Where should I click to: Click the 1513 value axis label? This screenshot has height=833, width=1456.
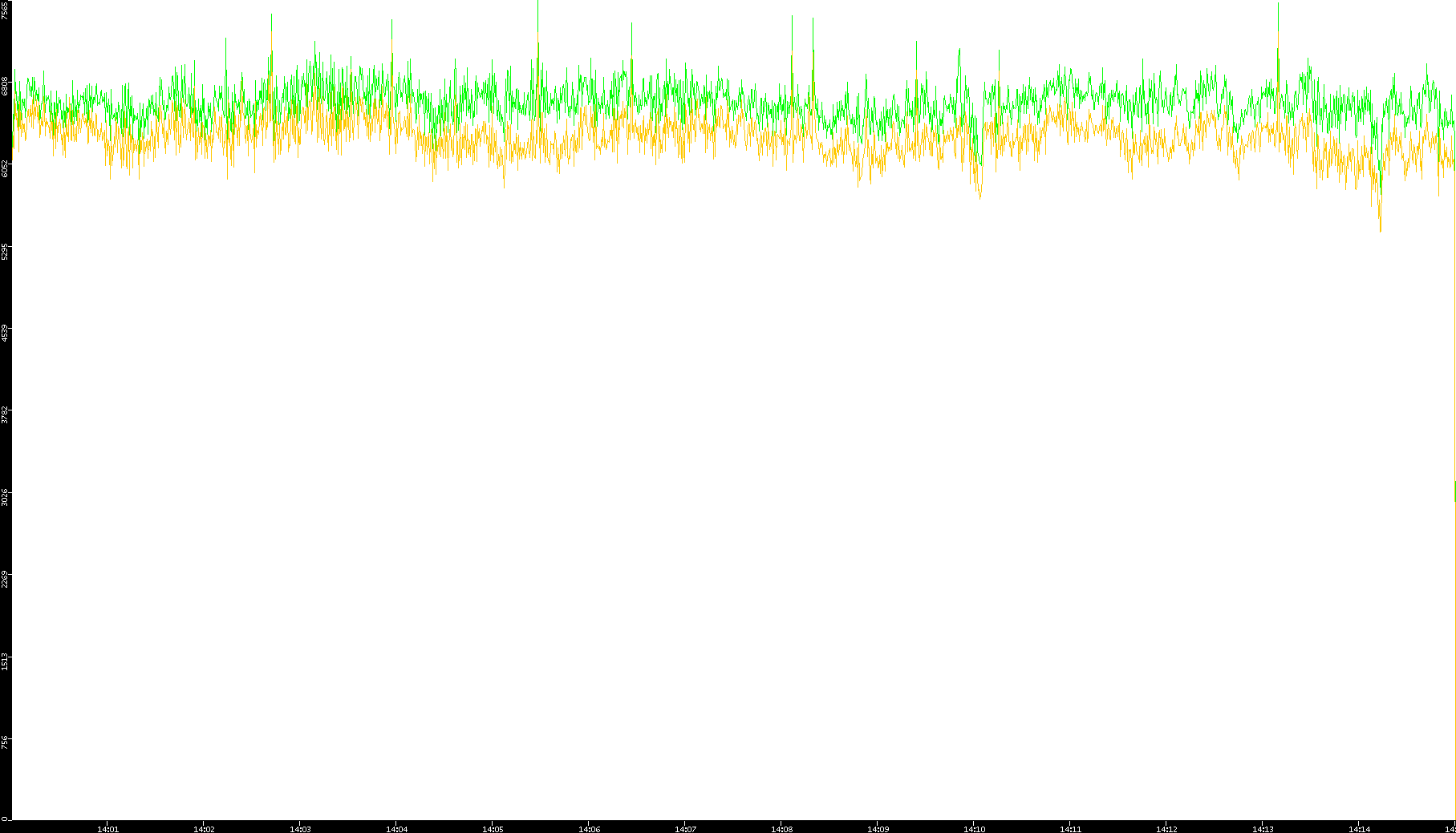(x=6, y=662)
